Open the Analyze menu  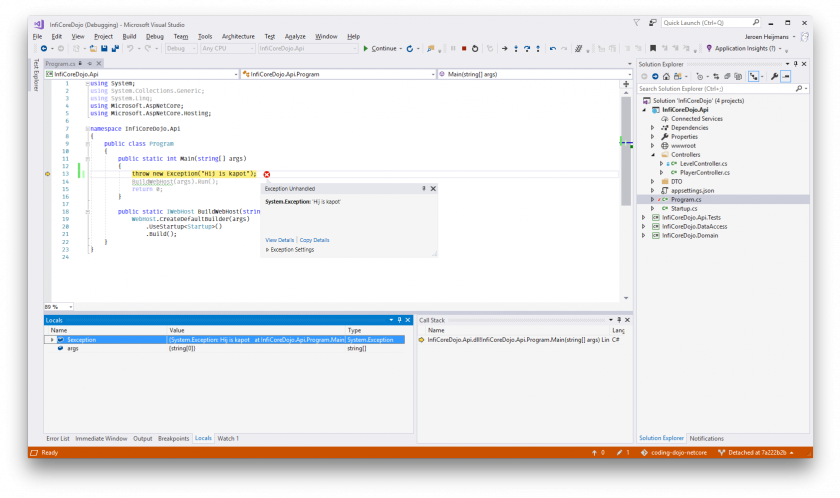point(295,36)
